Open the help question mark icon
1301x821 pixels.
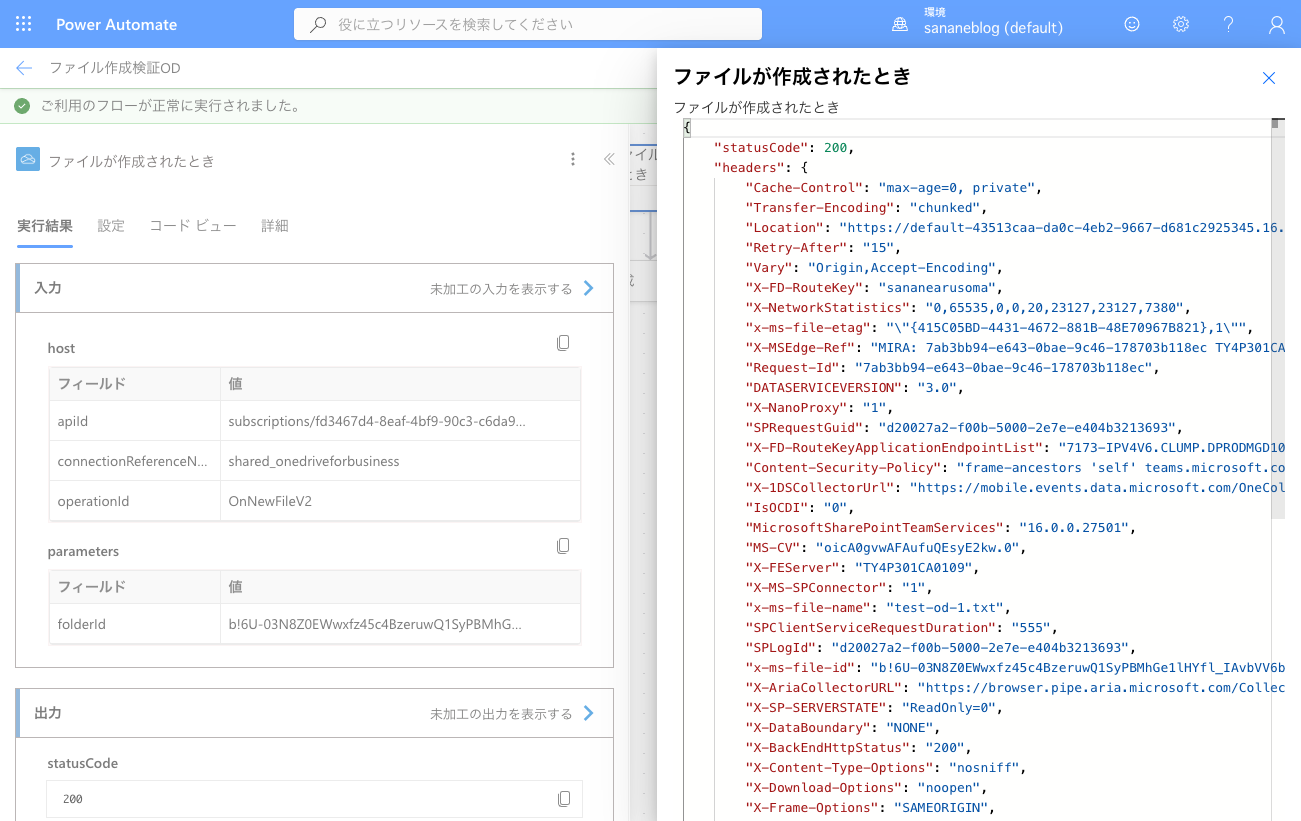[x=1229, y=24]
